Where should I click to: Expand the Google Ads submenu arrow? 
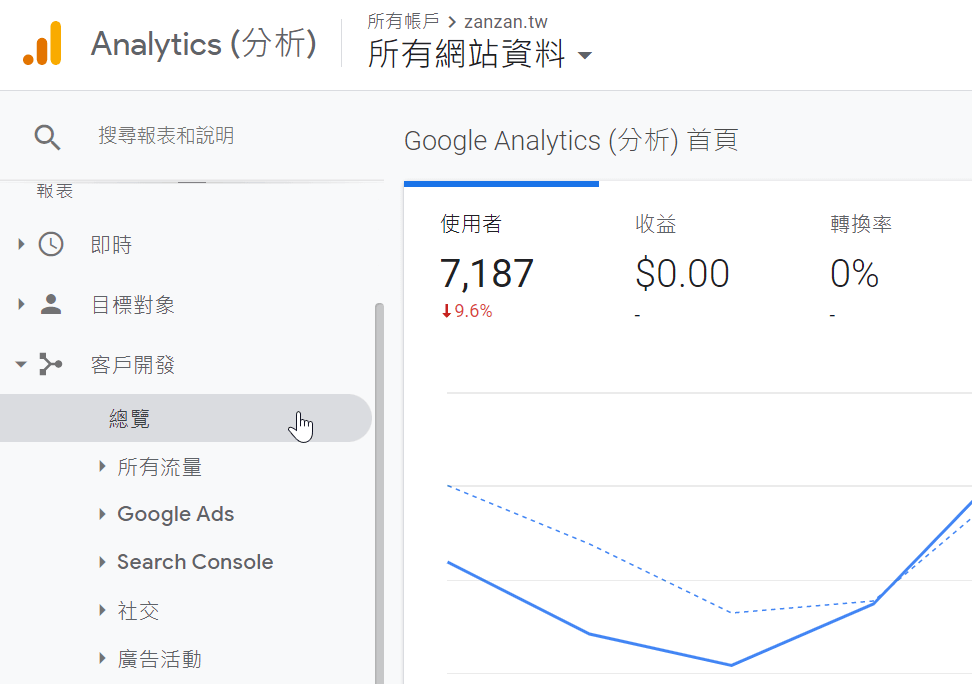(102, 513)
